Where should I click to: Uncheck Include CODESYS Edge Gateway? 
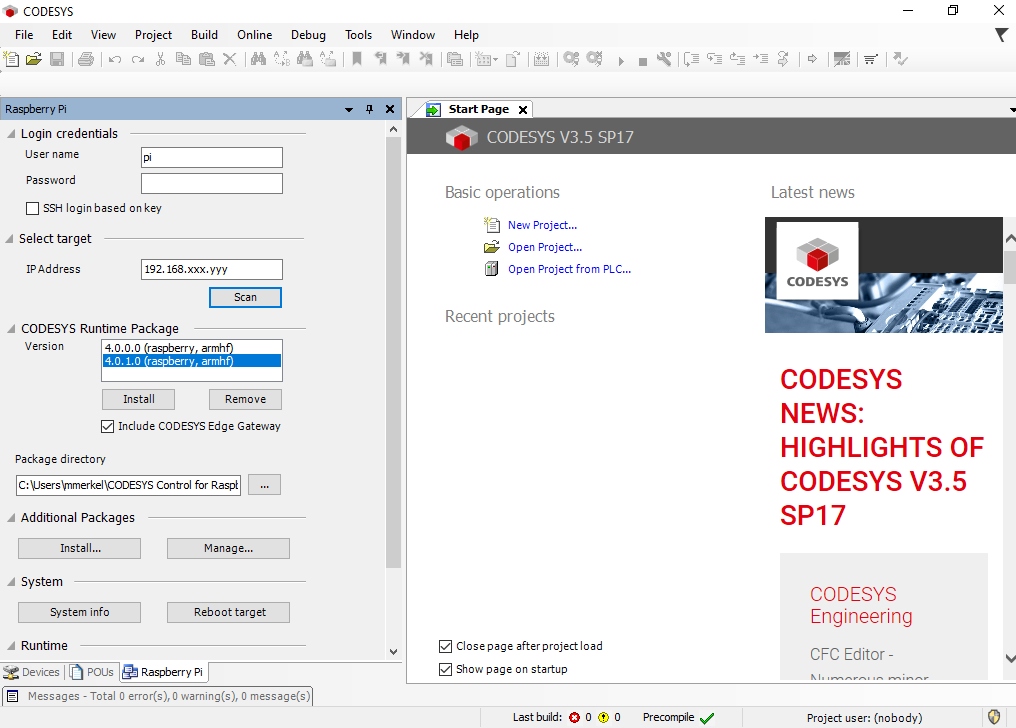(x=108, y=426)
